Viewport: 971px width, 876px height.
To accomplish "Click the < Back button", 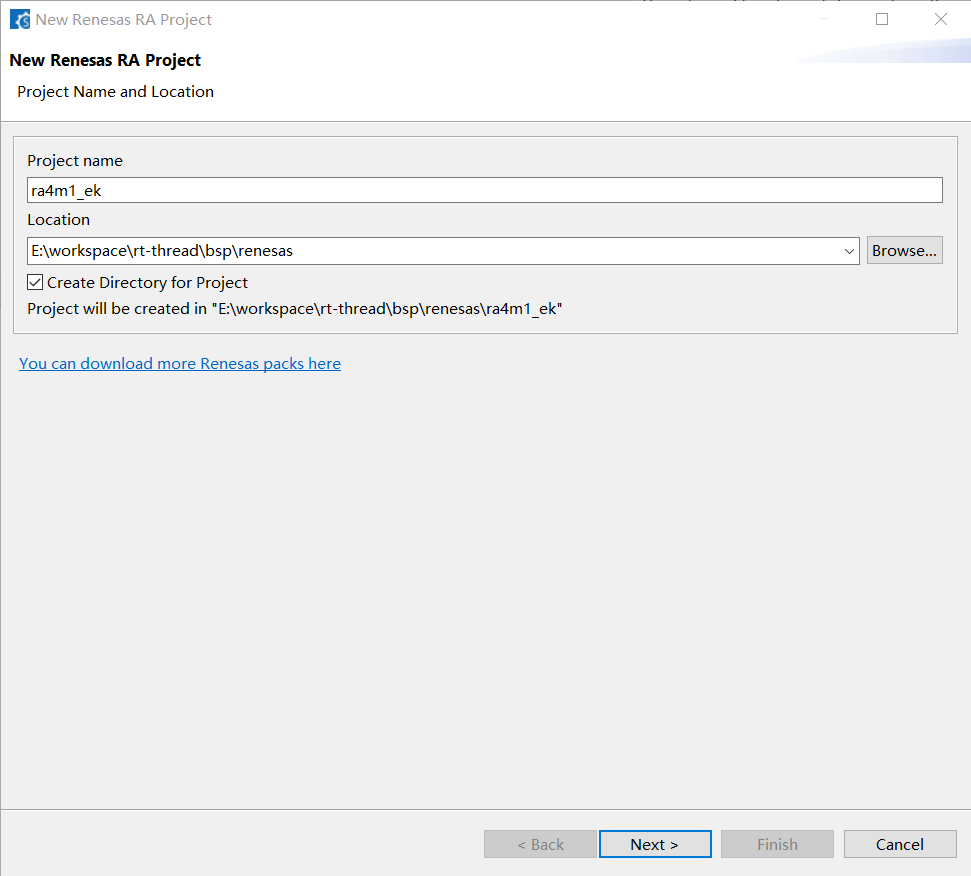I will coord(540,845).
